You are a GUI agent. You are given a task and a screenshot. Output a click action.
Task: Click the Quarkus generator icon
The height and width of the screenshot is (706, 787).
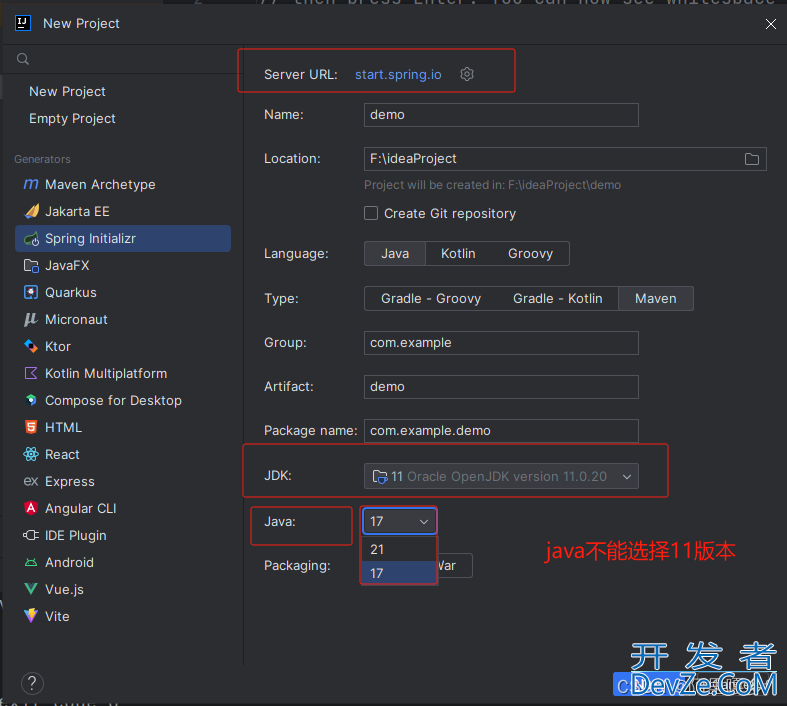pyautogui.click(x=31, y=293)
